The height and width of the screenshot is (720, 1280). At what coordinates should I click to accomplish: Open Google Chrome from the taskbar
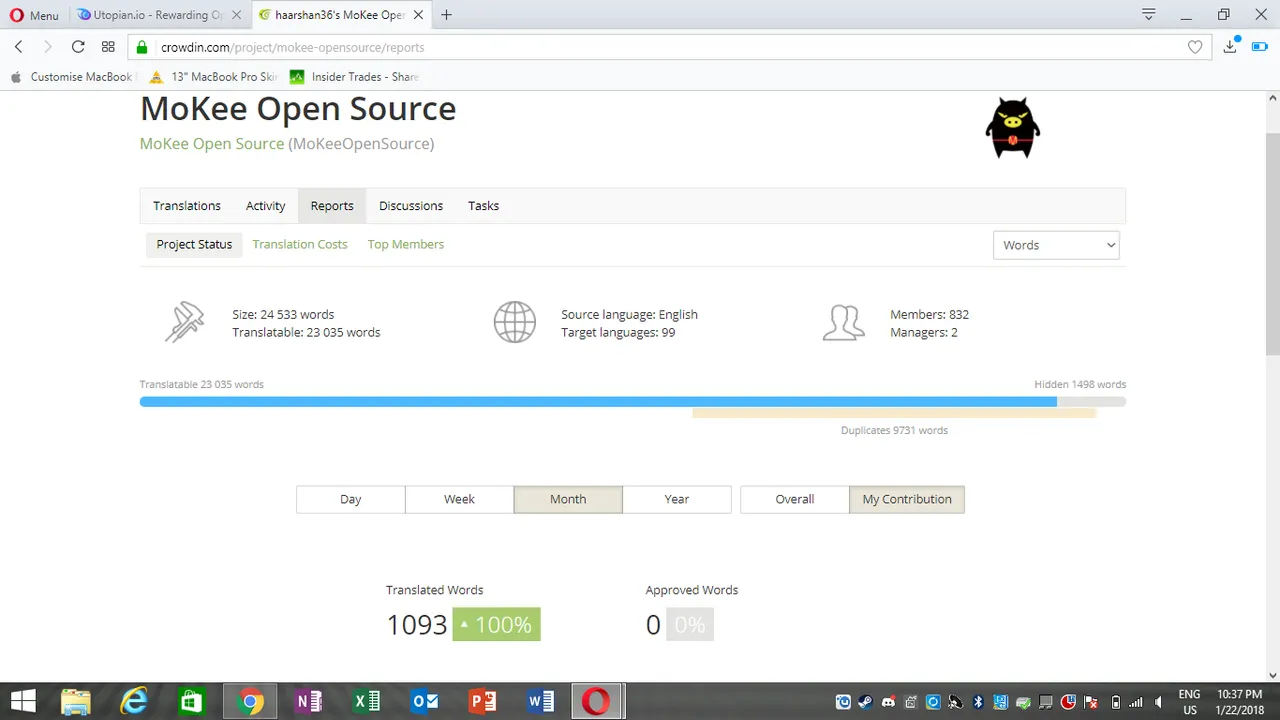click(251, 701)
